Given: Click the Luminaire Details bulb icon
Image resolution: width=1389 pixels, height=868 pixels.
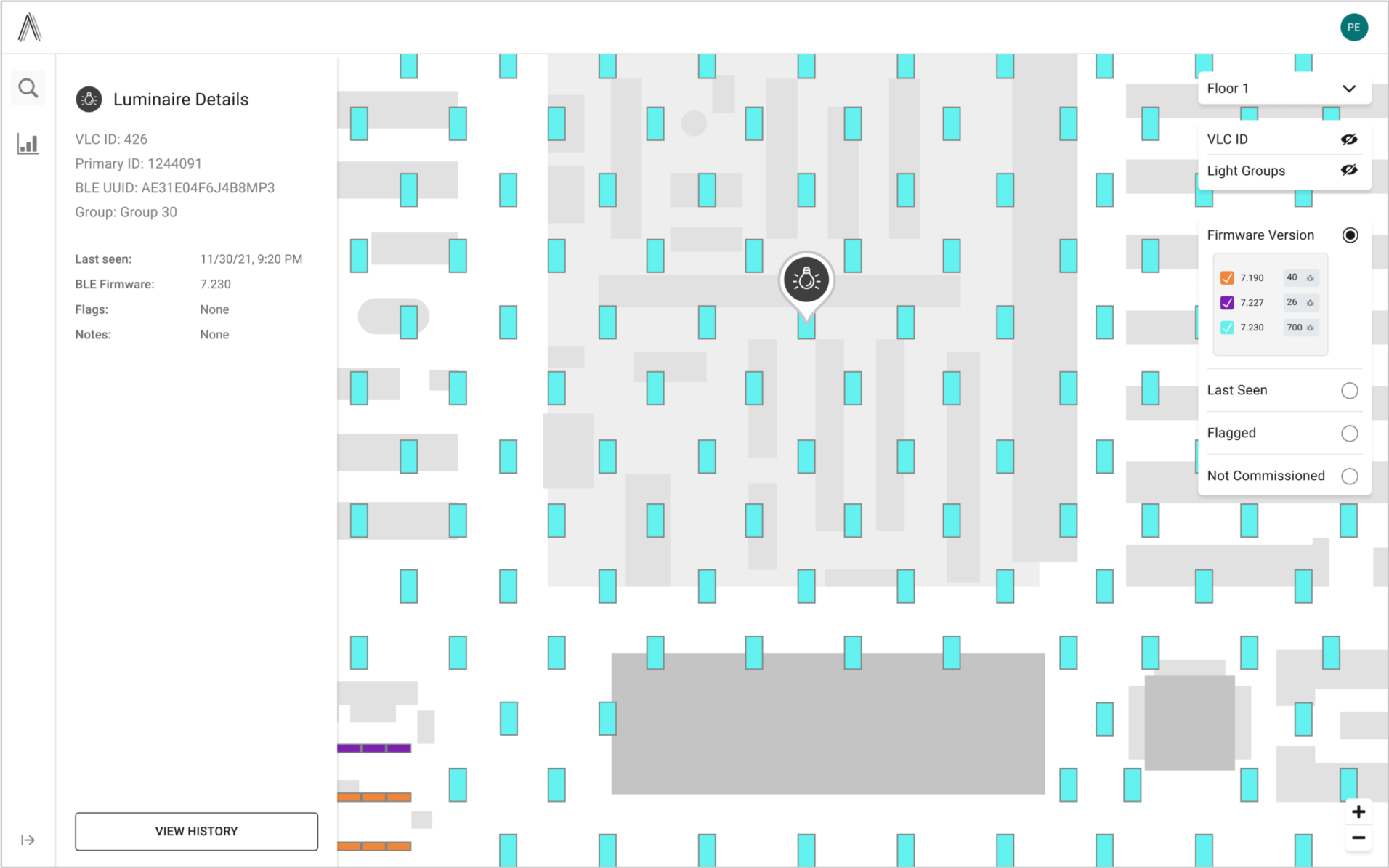Looking at the screenshot, I should pos(89,100).
